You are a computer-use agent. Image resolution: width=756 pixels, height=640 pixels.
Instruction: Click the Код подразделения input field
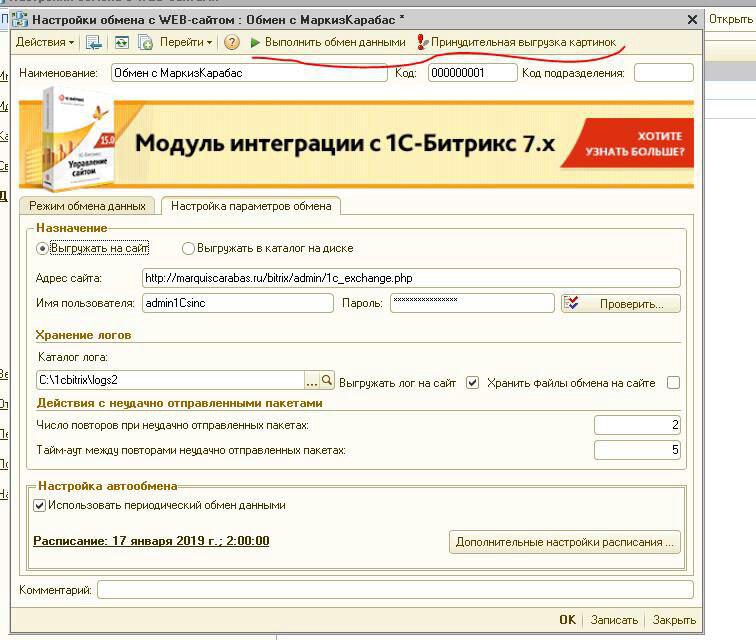(663, 73)
